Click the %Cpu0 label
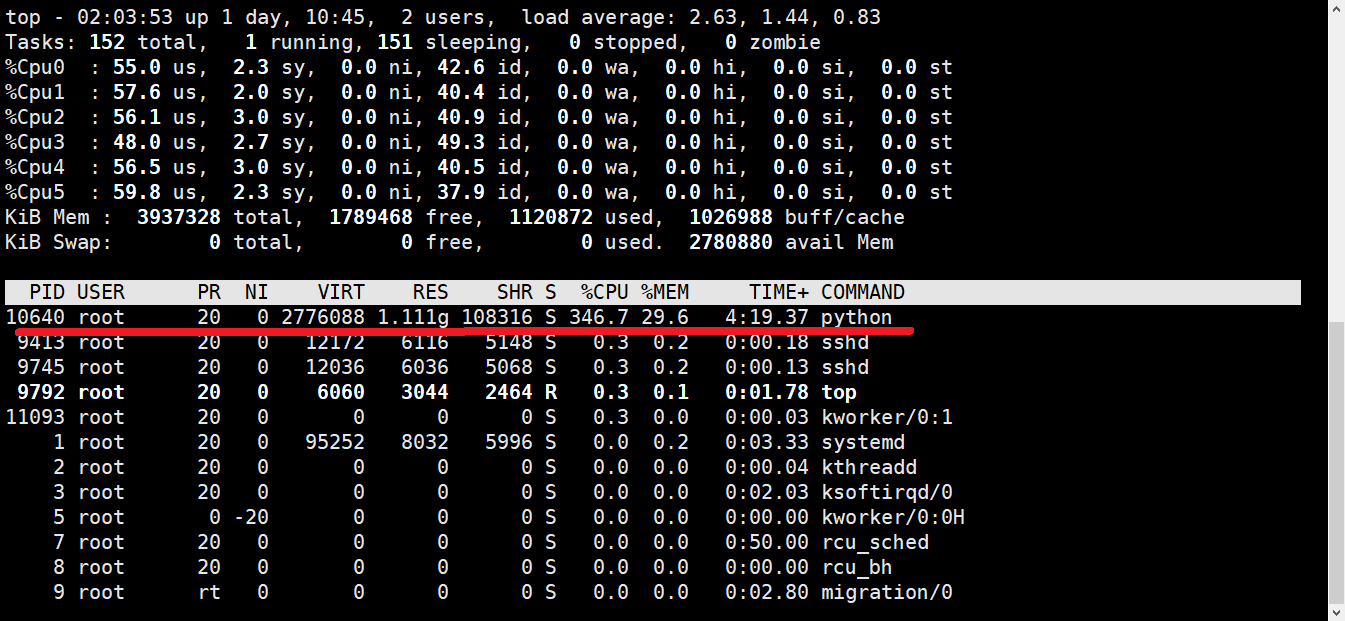Viewport: 1345px width, 621px height. pyautogui.click(x=35, y=67)
